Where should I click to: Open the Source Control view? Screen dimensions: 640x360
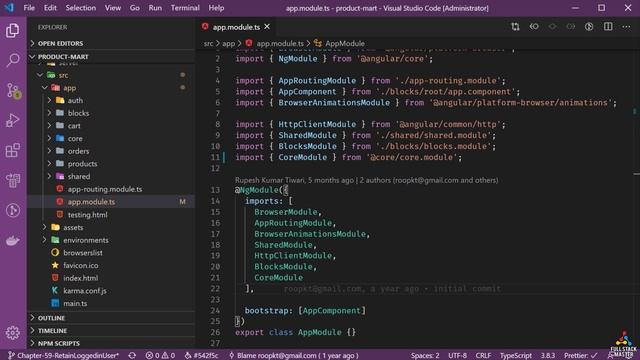[x=13, y=90]
